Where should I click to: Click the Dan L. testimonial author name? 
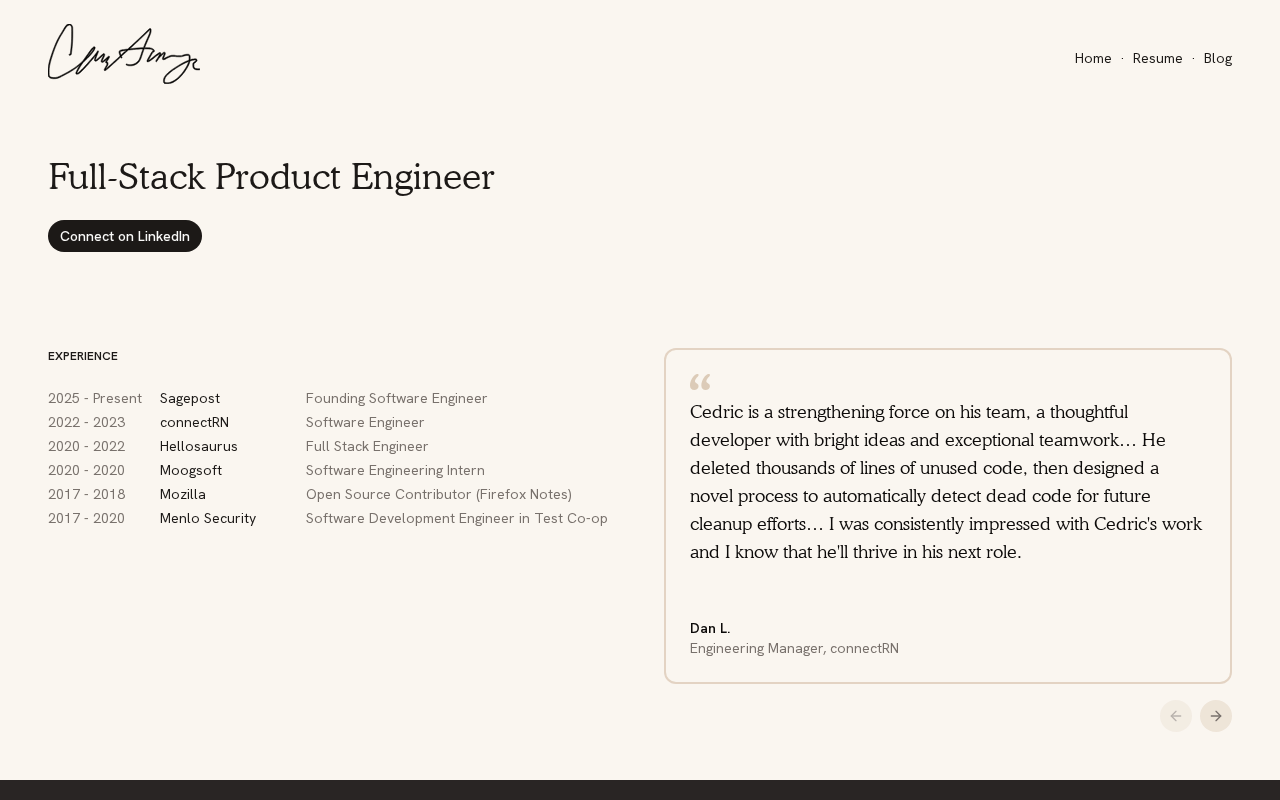pyautogui.click(x=710, y=628)
